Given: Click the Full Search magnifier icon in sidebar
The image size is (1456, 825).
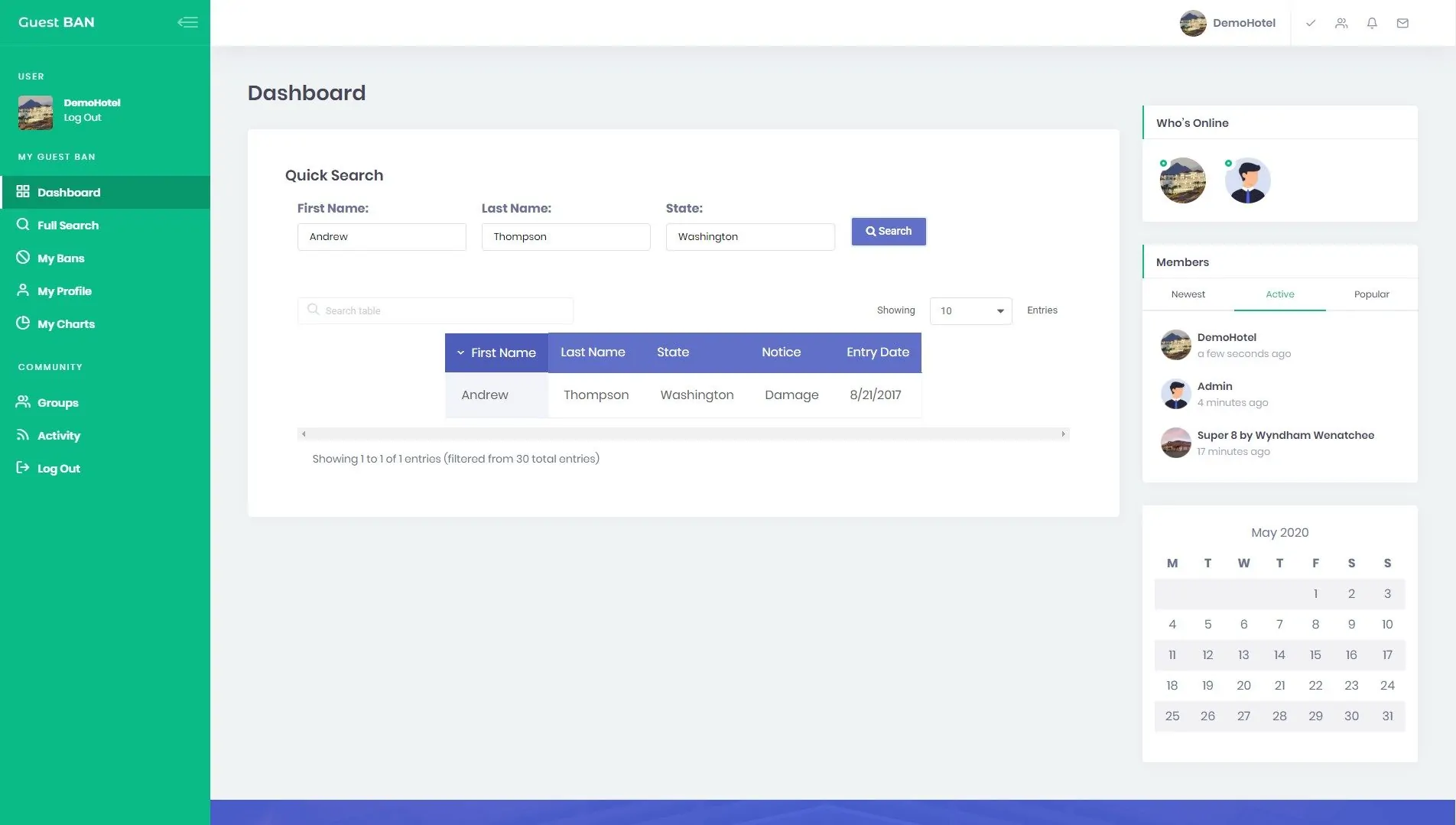Looking at the screenshot, I should (23, 225).
